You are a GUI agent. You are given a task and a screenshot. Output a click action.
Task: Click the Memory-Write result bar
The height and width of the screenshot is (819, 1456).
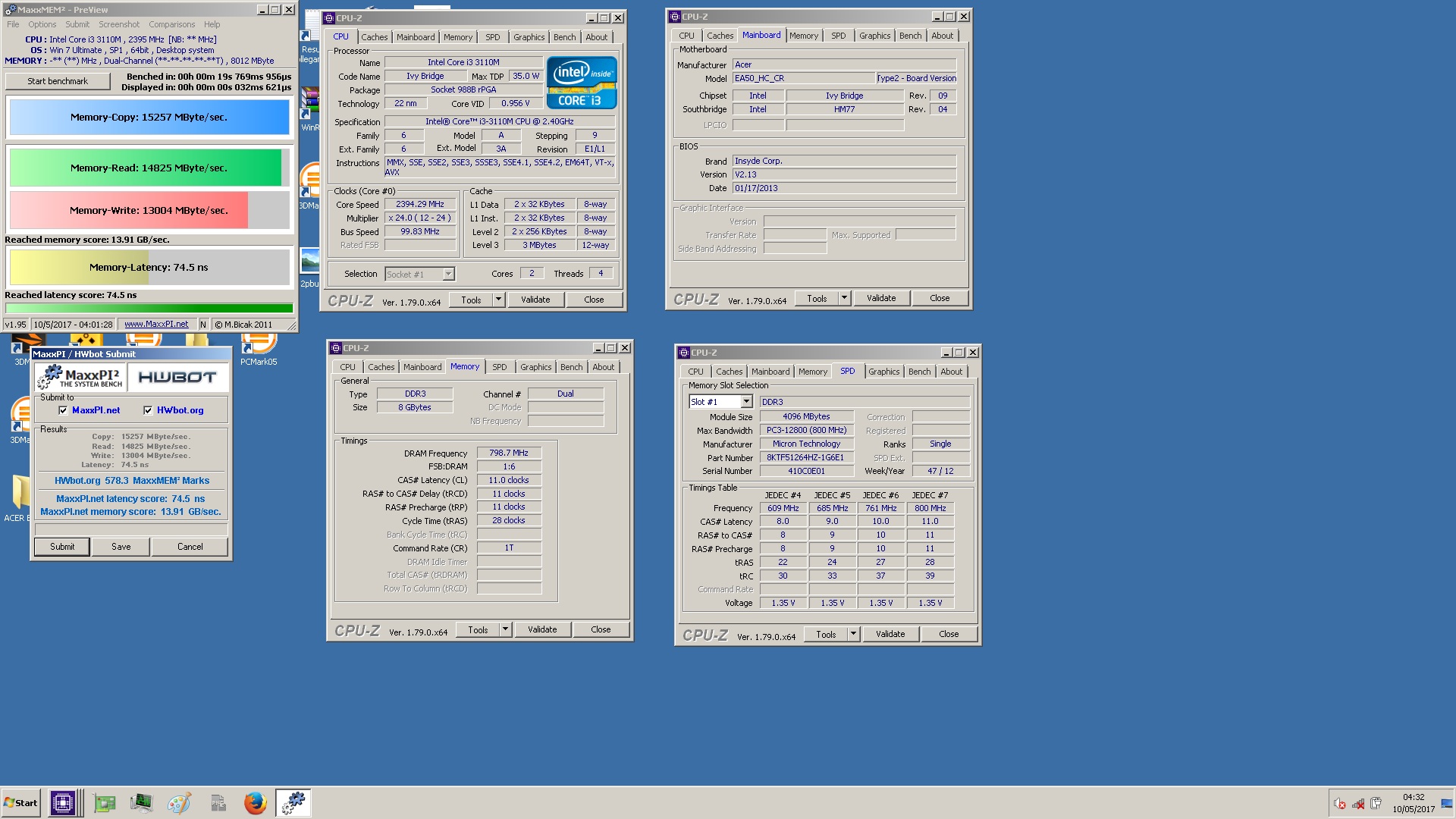point(149,210)
